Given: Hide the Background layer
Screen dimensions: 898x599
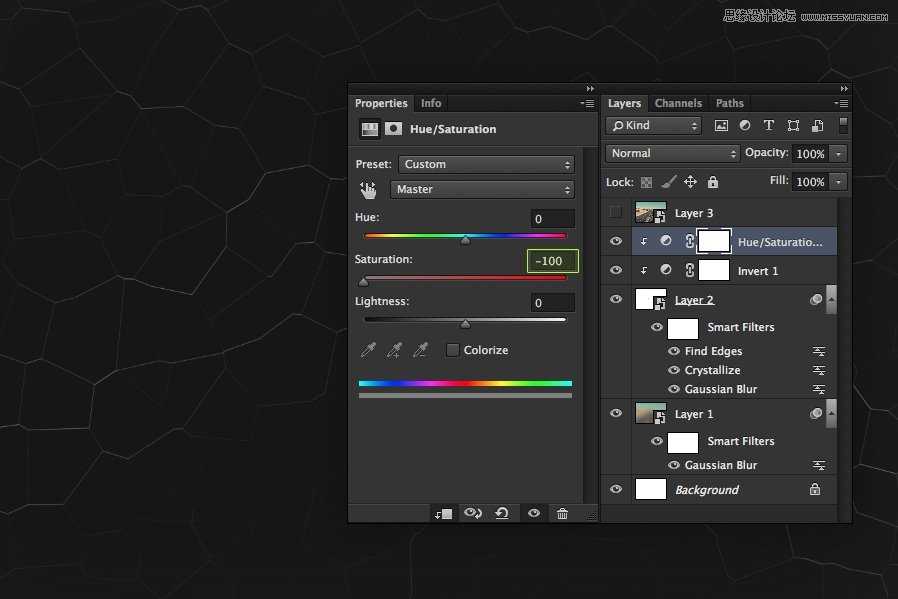Looking at the screenshot, I should point(616,489).
